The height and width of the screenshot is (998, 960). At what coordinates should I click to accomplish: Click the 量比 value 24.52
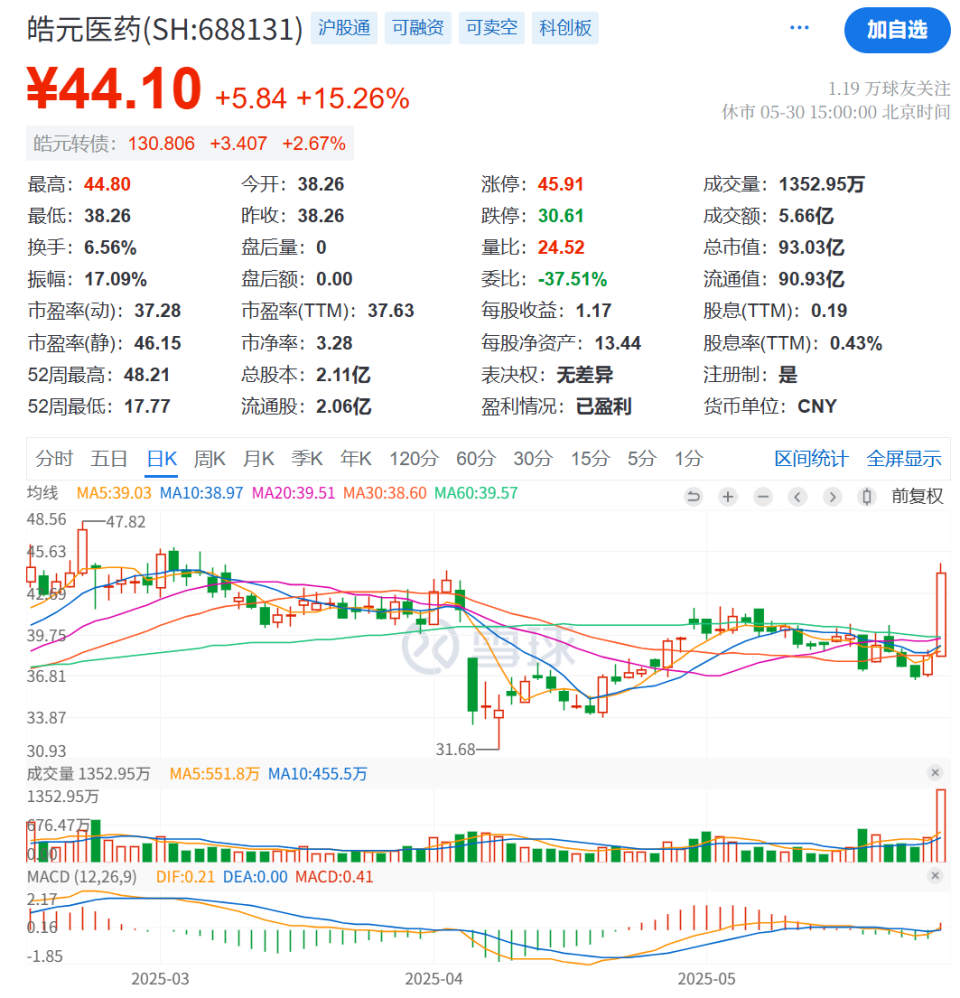(x=561, y=248)
